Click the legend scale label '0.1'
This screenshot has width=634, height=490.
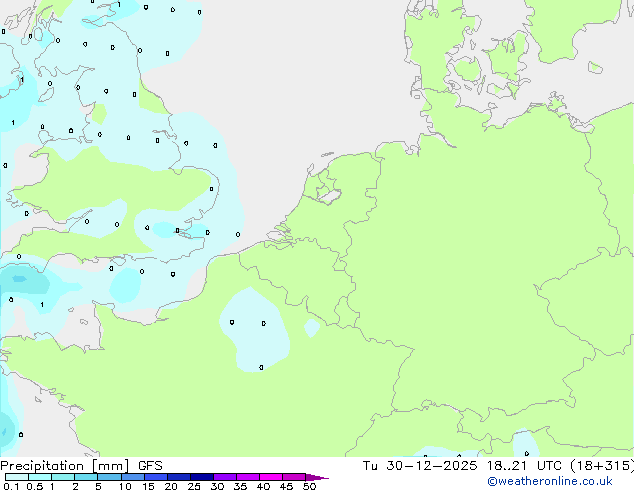tap(11, 486)
